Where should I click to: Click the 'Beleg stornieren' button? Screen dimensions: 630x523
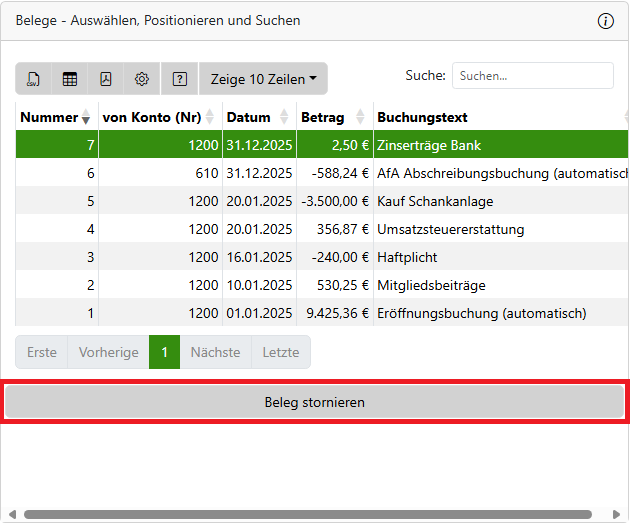point(315,403)
